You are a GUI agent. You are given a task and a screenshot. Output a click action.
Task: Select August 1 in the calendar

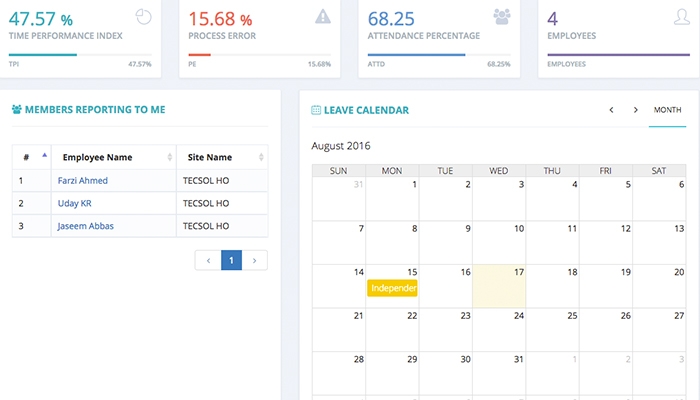392,199
